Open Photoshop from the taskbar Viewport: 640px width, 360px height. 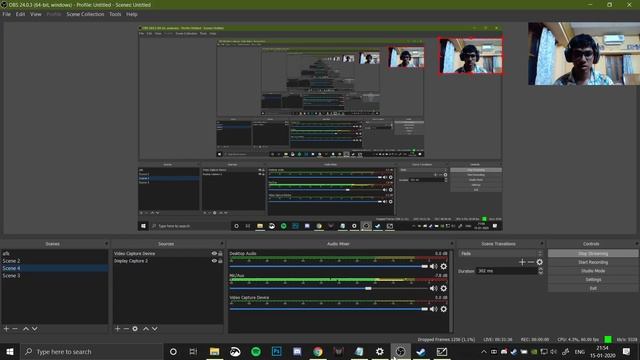pyautogui.click(x=276, y=351)
